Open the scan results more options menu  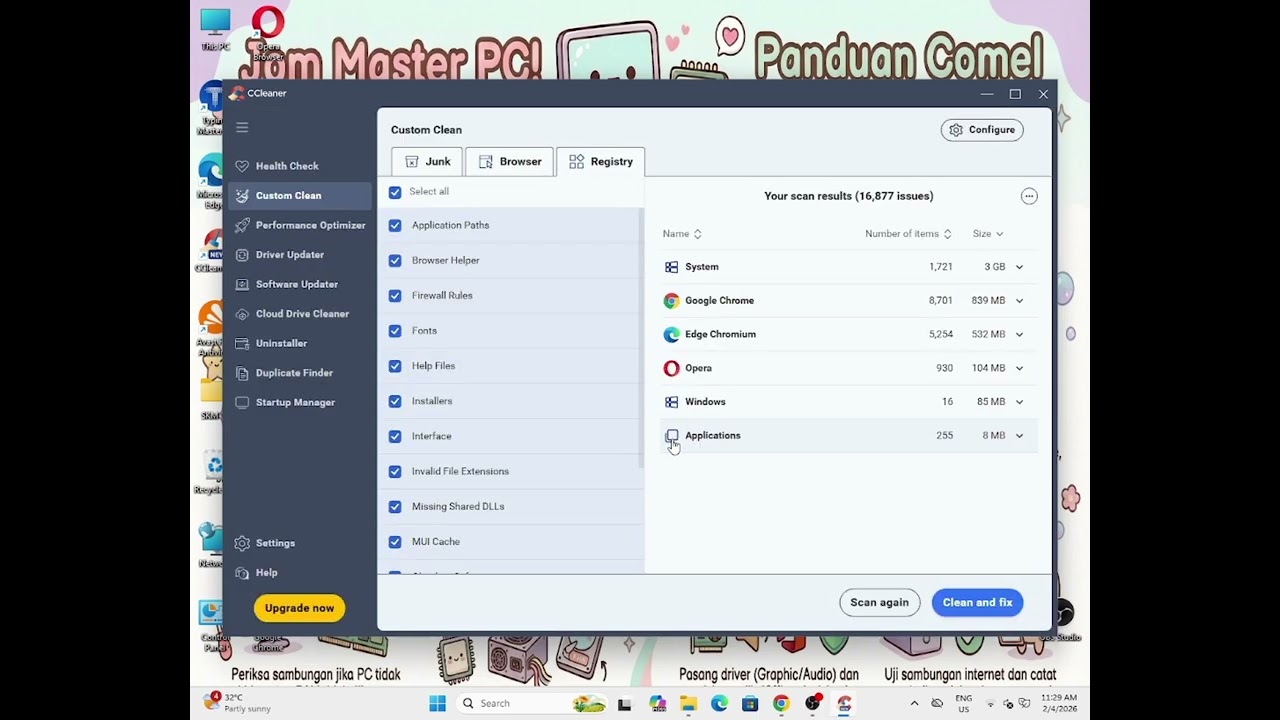[x=1029, y=196]
